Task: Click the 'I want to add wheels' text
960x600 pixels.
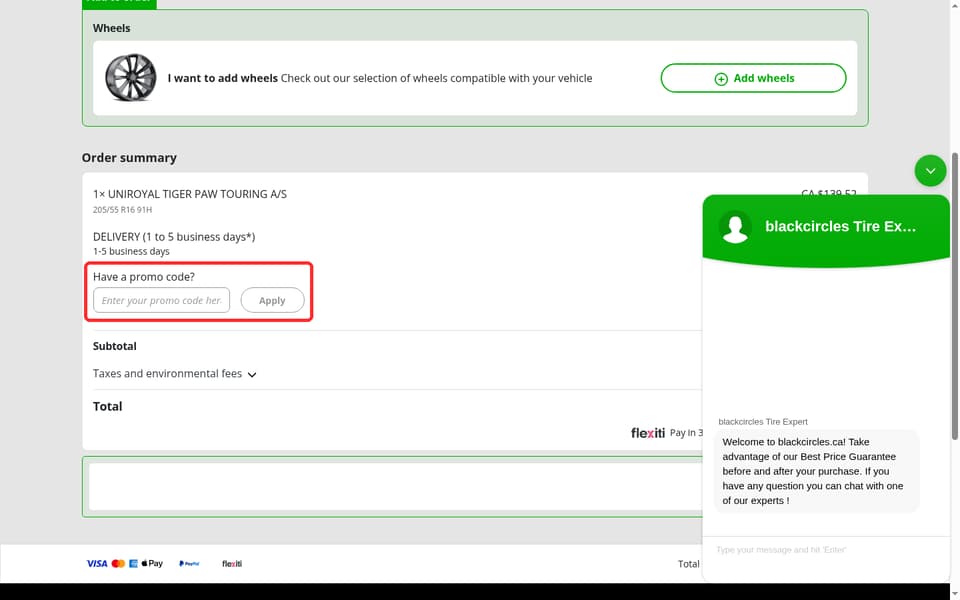Action: point(223,78)
